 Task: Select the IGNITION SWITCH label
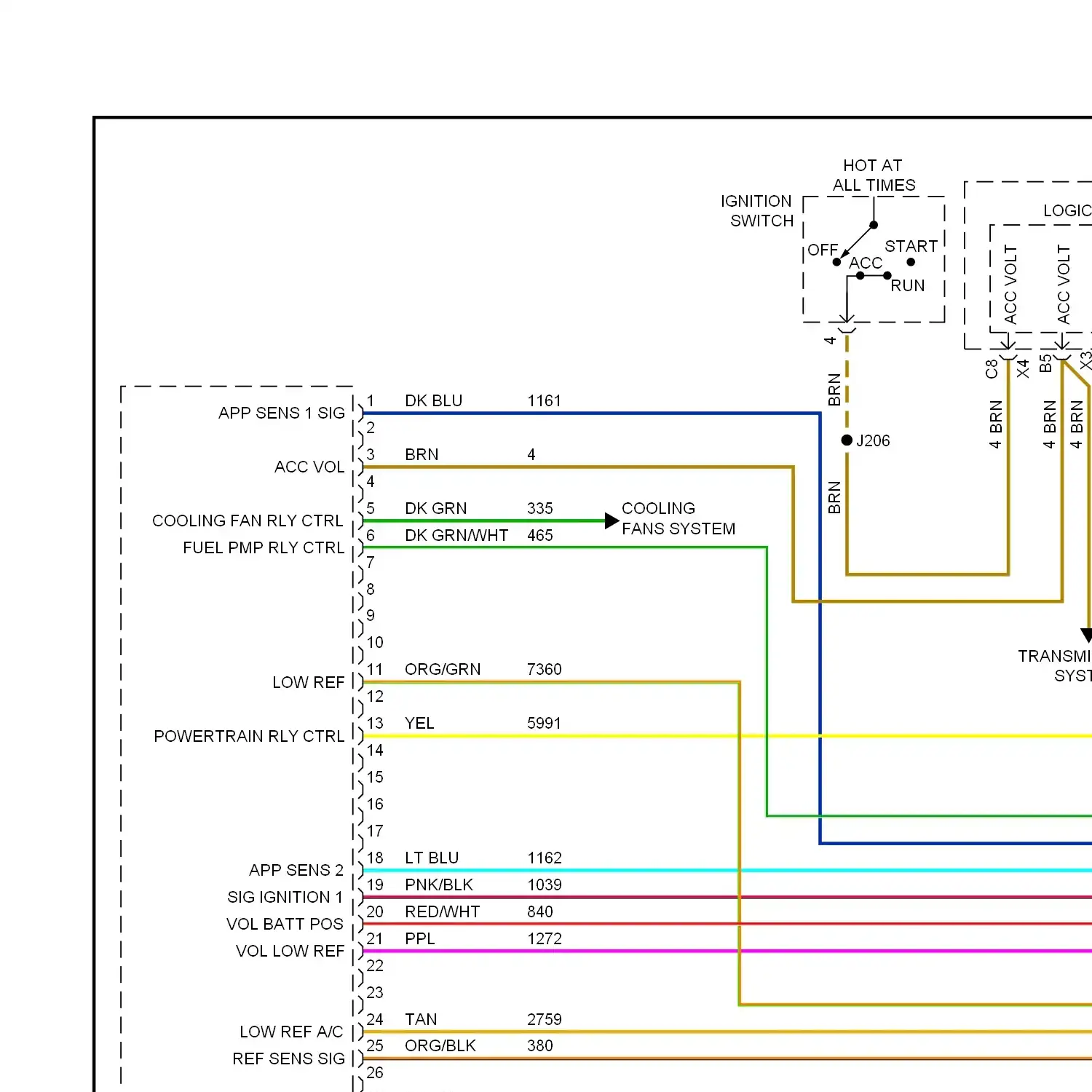click(x=756, y=210)
